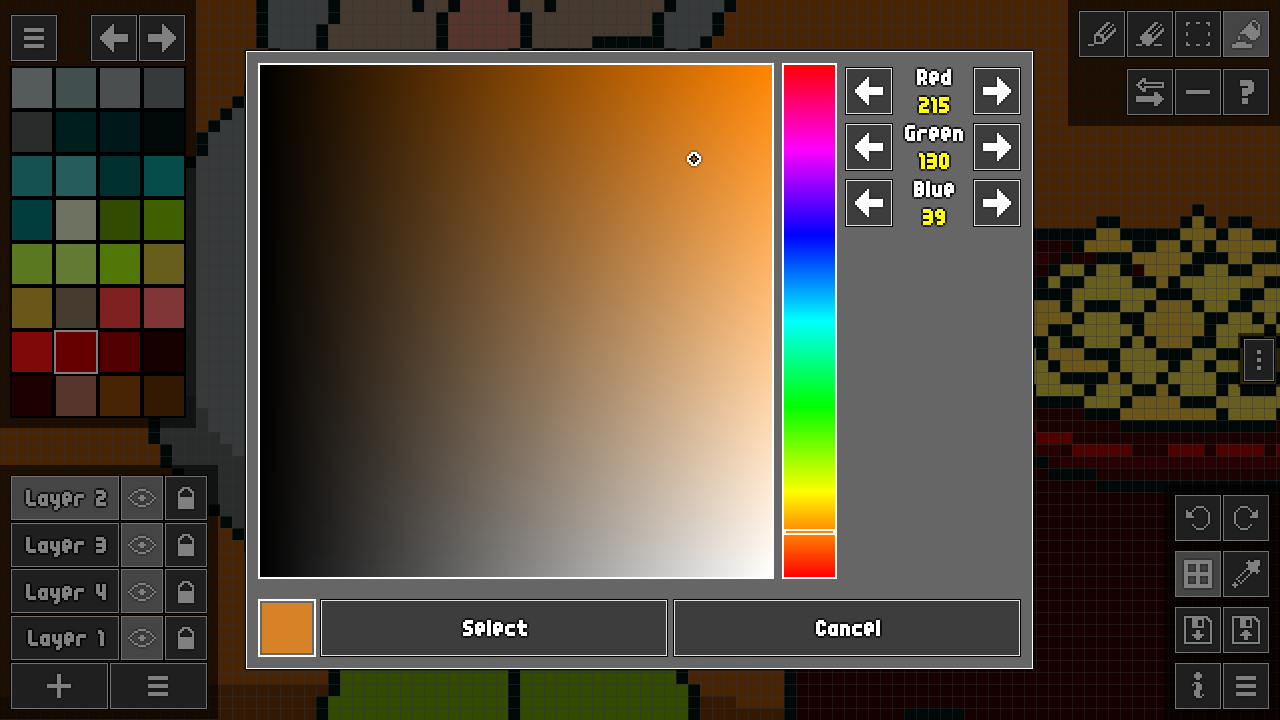1280x720 pixels.
Task: Select the Fill bucket tool
Action: (1245, 33)
